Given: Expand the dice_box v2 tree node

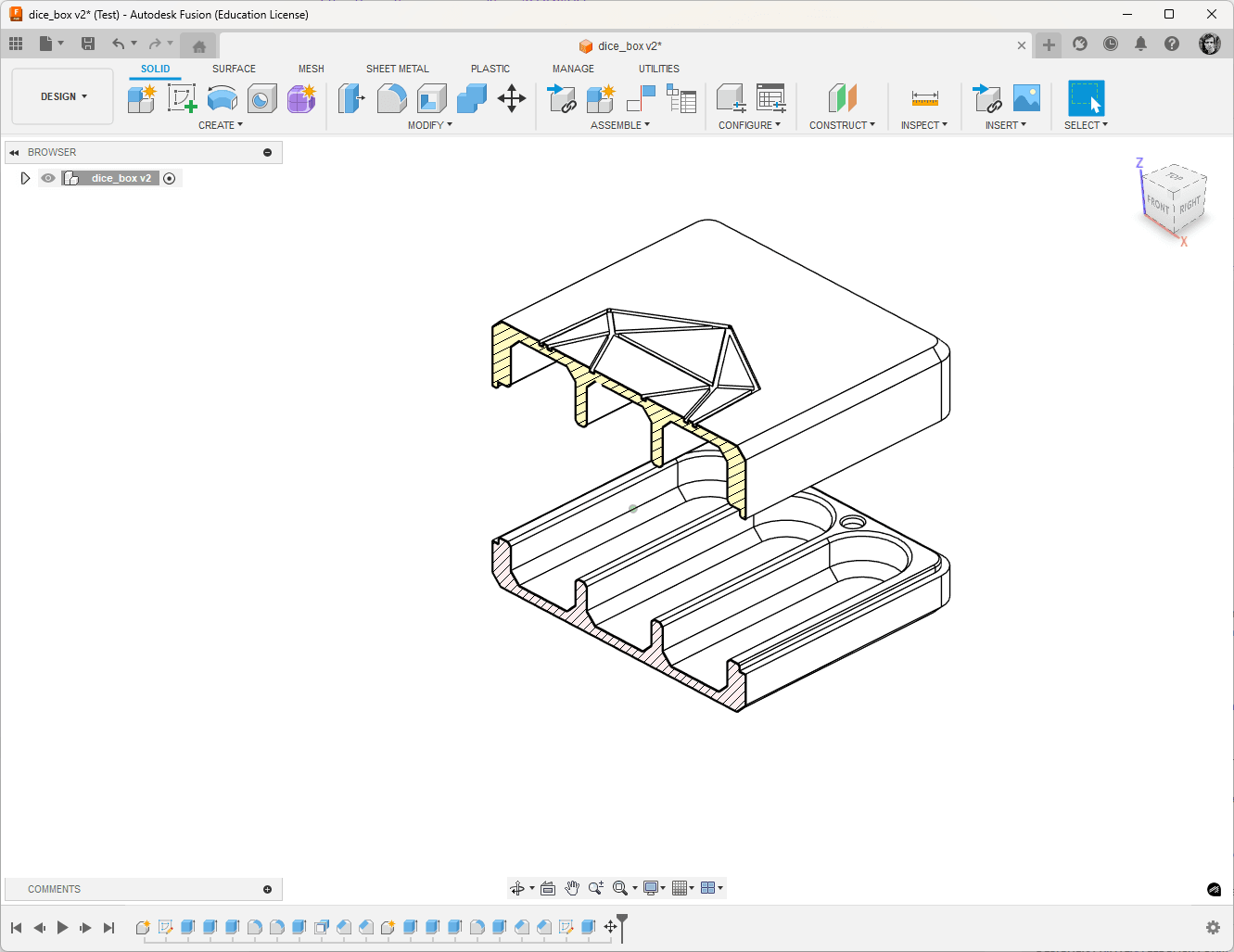Looking at the screenshot, I should pos(25,178).
